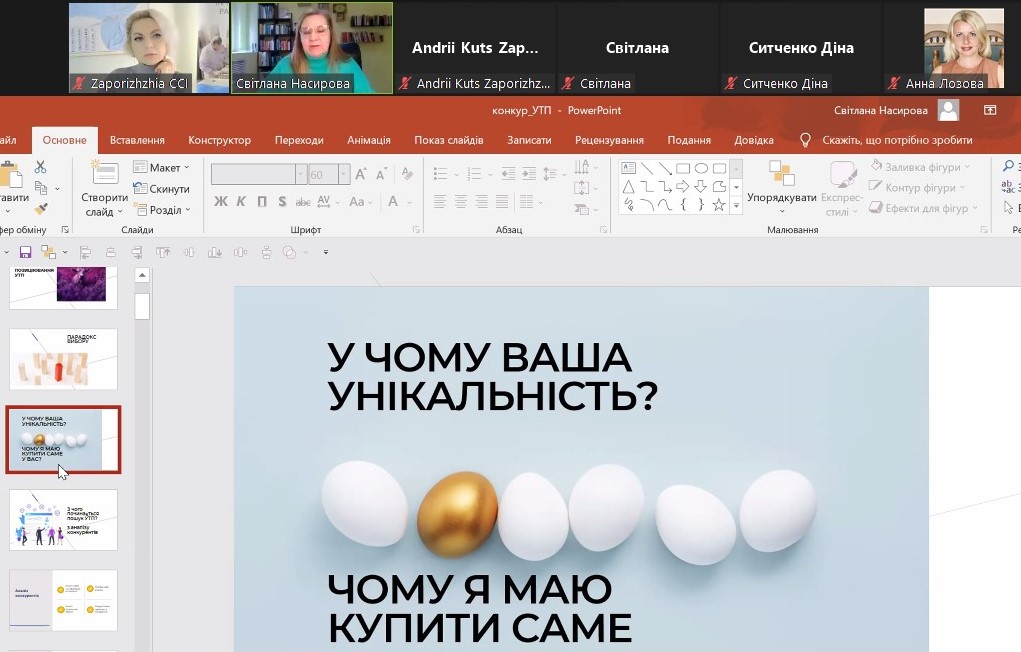Click the bulleted list icon

pos(441,173)
